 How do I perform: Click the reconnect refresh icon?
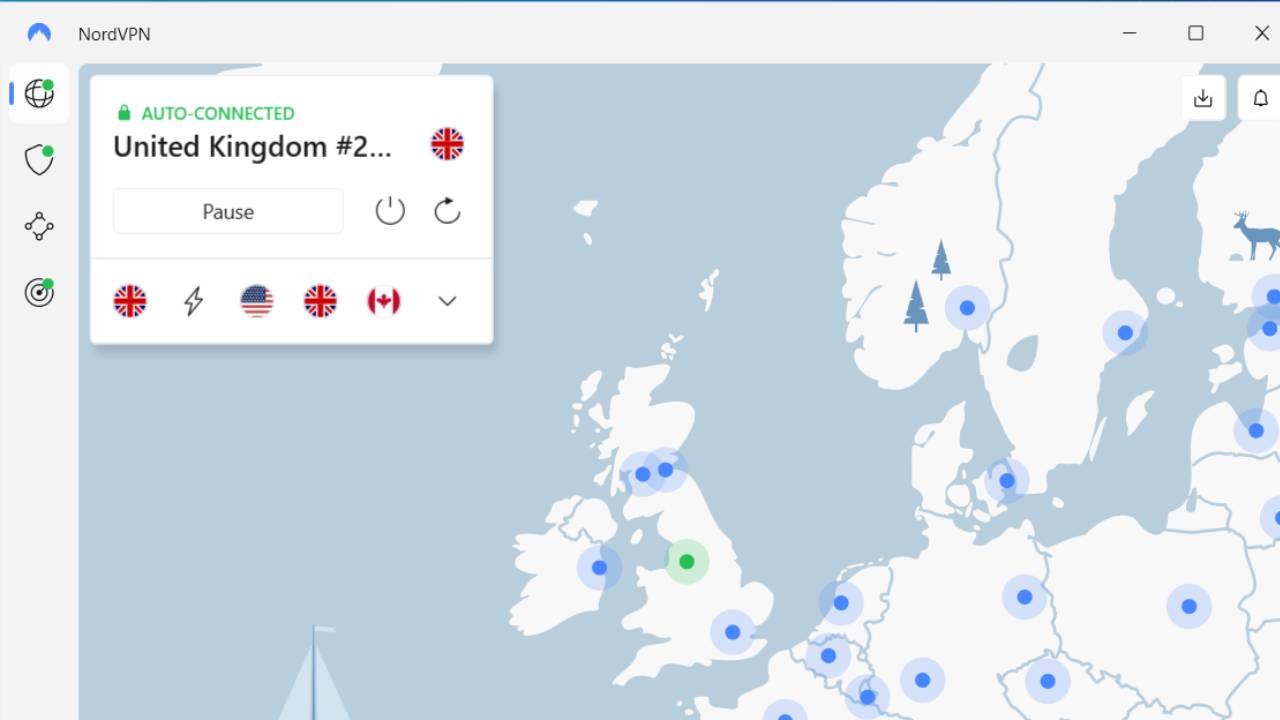tap(447, 211)
